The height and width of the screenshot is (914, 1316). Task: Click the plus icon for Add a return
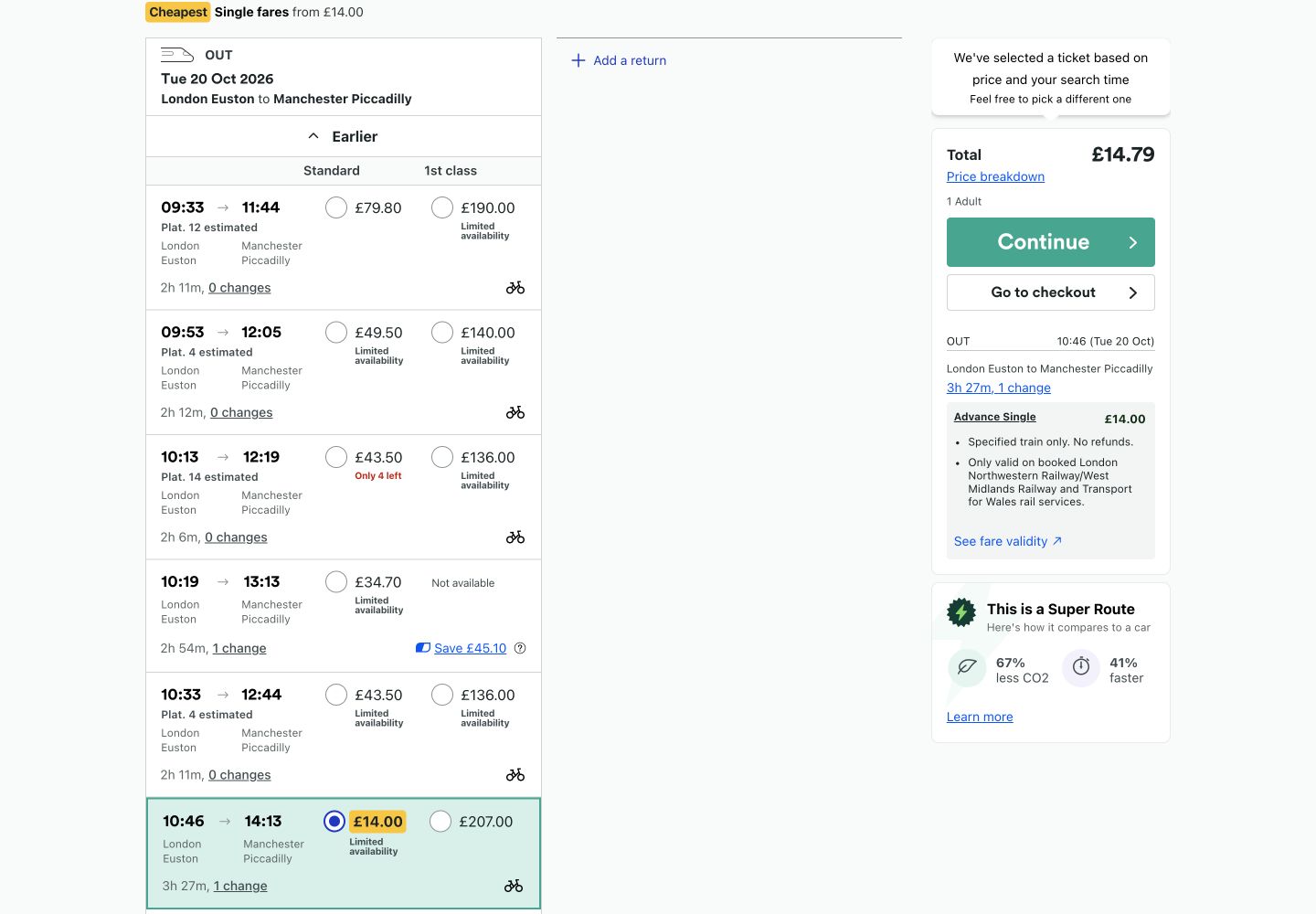pos(578,60)
